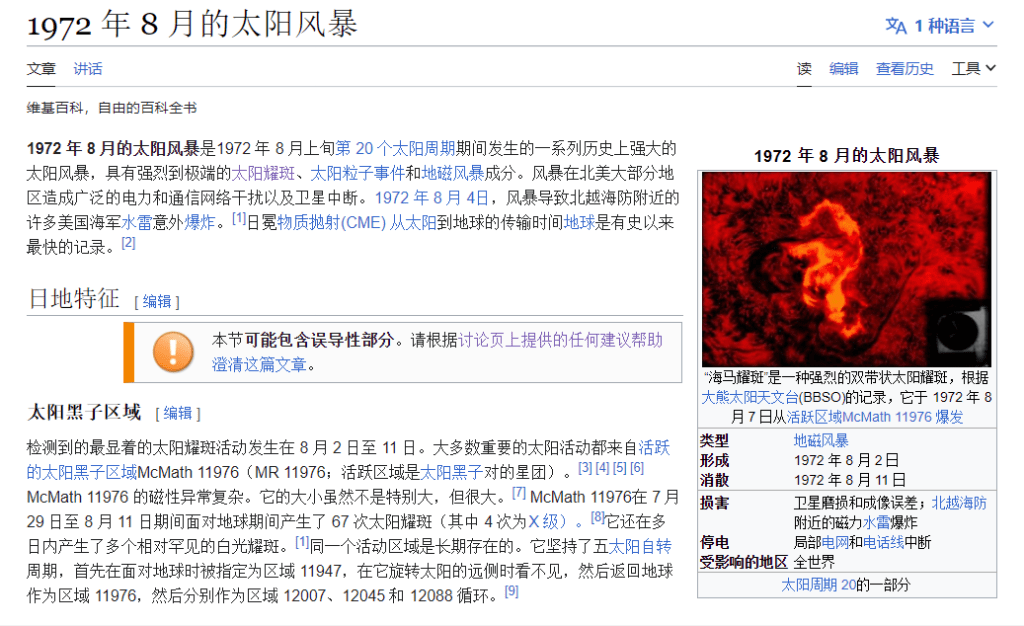Viewport: 1024px width, 626px height.
Task: Jump to reference [5] footnote
Action: (619, 468)
